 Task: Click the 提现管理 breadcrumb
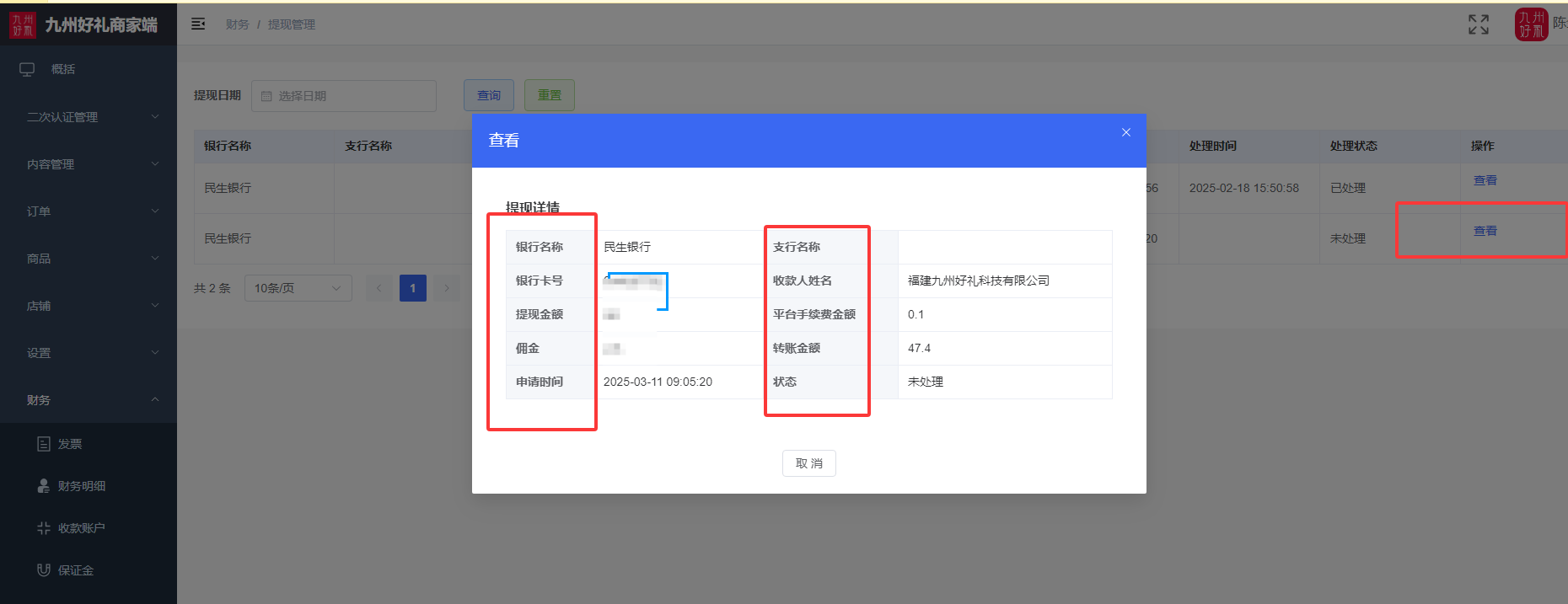point(292,24)
